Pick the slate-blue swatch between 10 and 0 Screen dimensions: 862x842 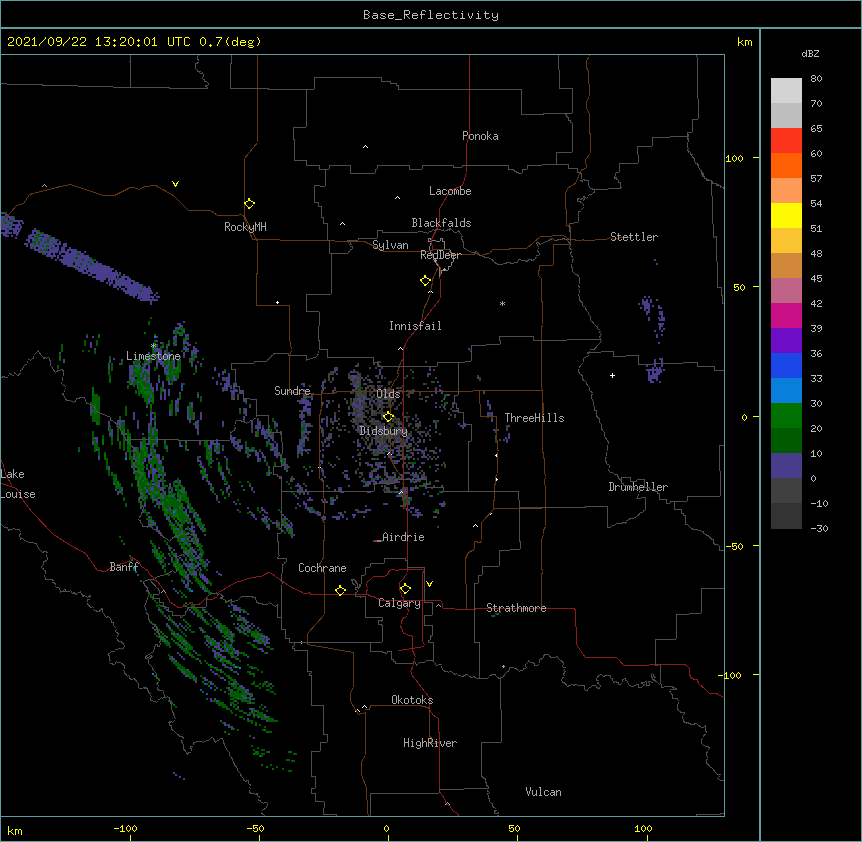(x=786, y=466)
